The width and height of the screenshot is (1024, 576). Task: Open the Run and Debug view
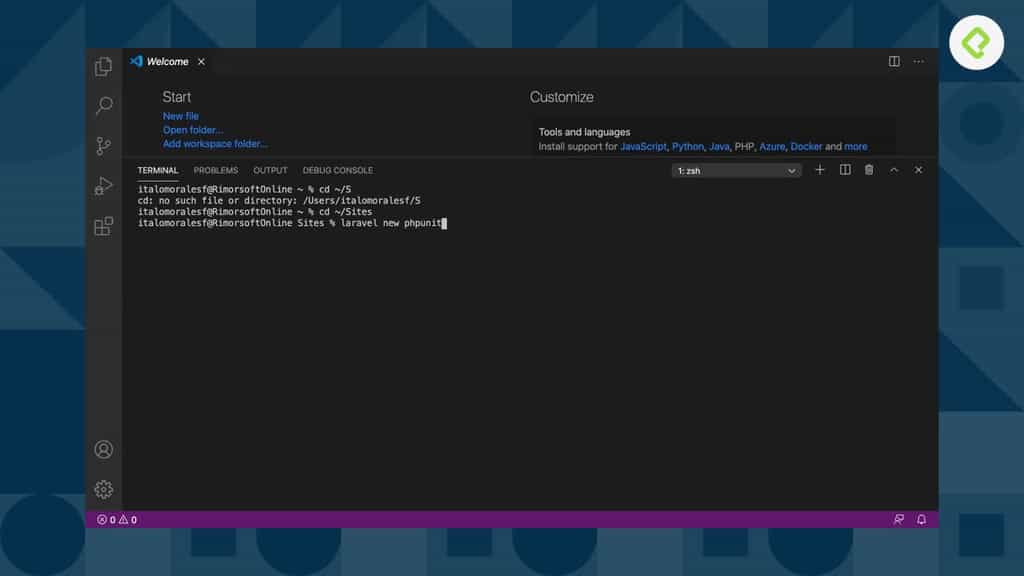(x=103, y=186)
